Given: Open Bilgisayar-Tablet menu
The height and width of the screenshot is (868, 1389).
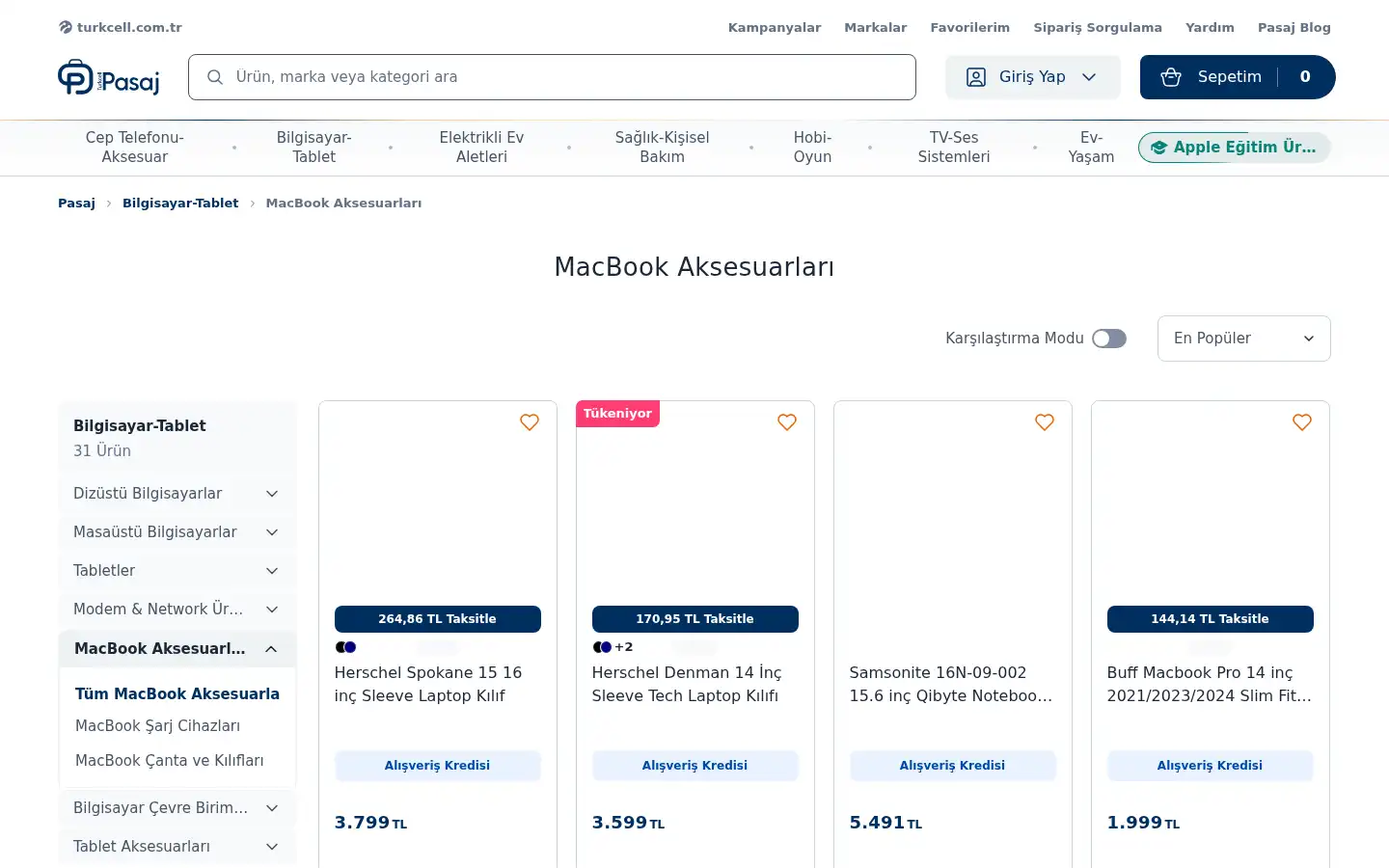Looking at the screenshot, I should 314,148.
